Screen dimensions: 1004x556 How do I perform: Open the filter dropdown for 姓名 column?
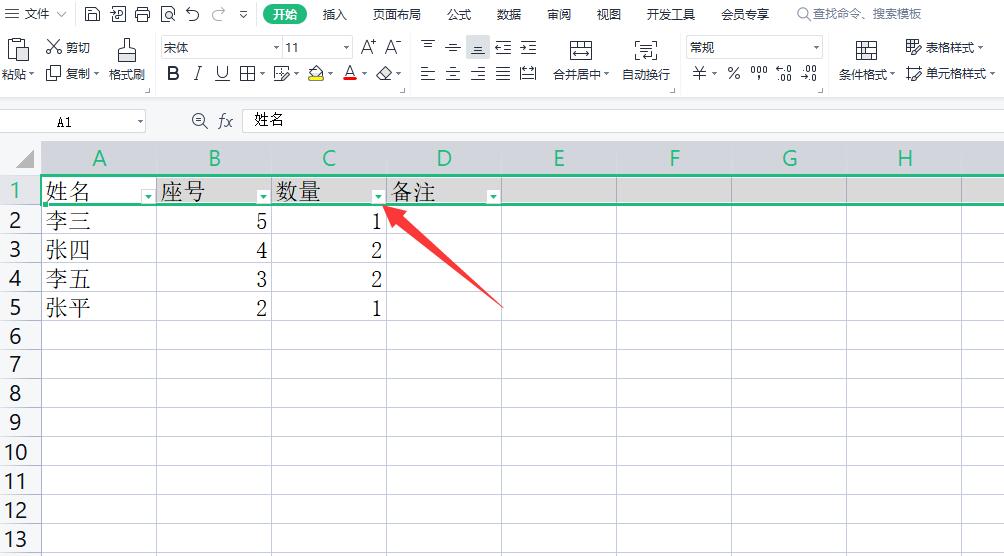tap(148, 197)
